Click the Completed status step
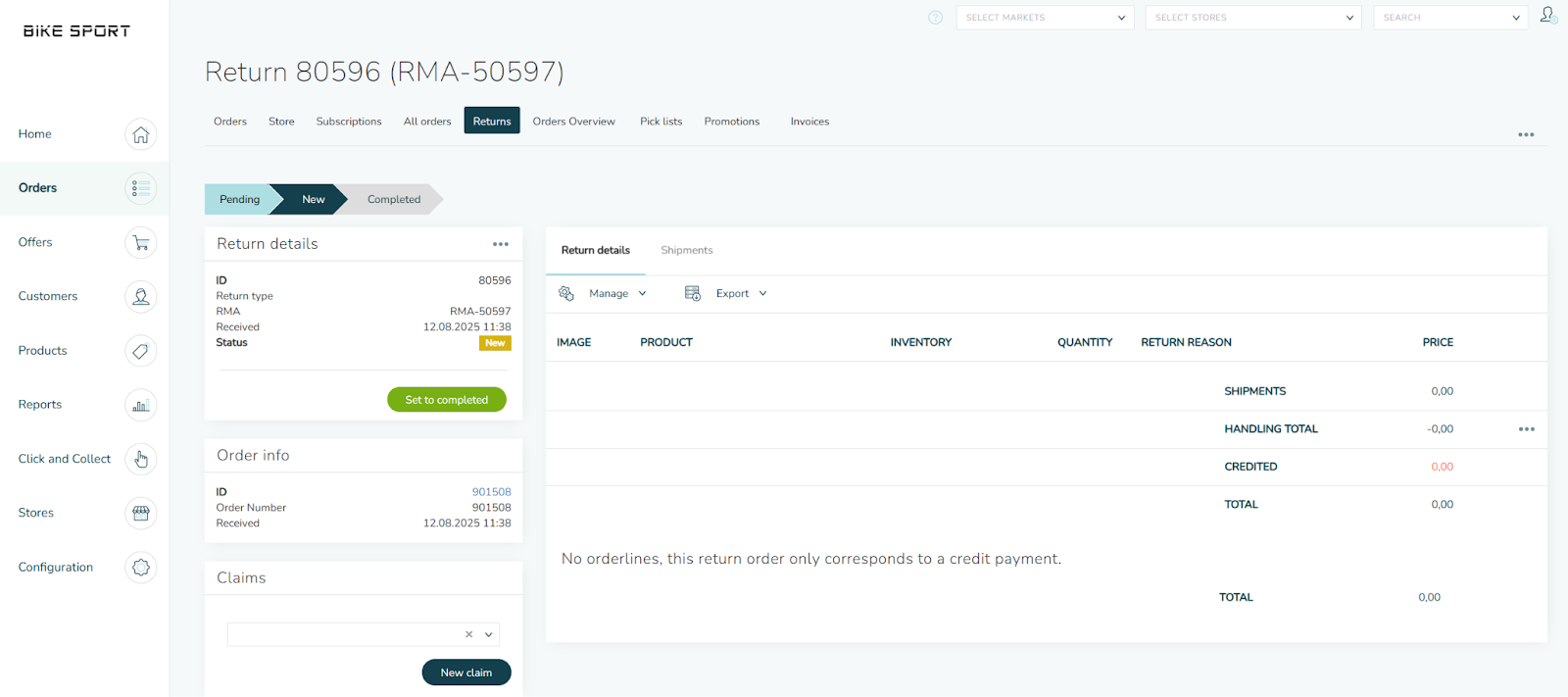This screenshot has height=697, width=1568. click(393, 199)
